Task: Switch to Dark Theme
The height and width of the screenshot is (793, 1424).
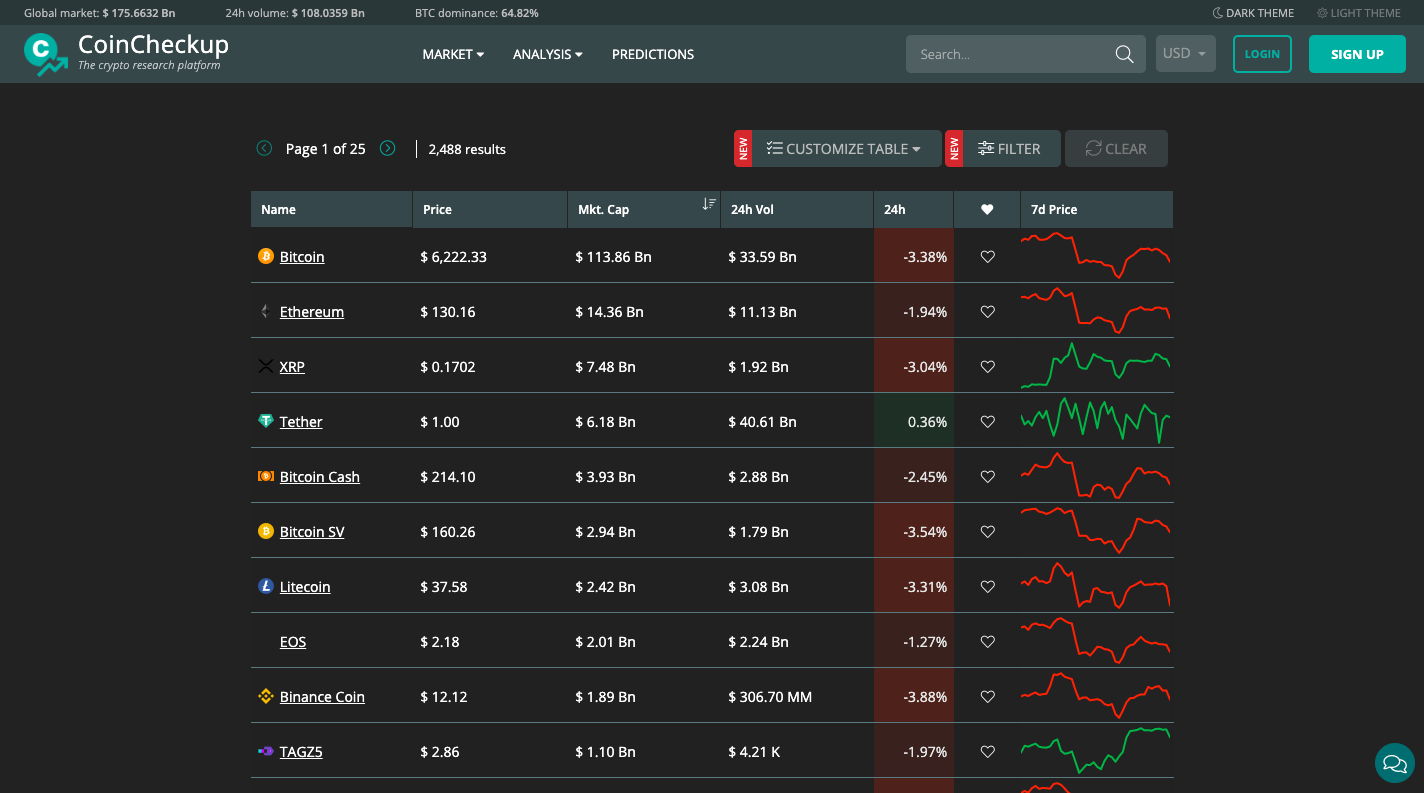Action: coord(1253,13)
